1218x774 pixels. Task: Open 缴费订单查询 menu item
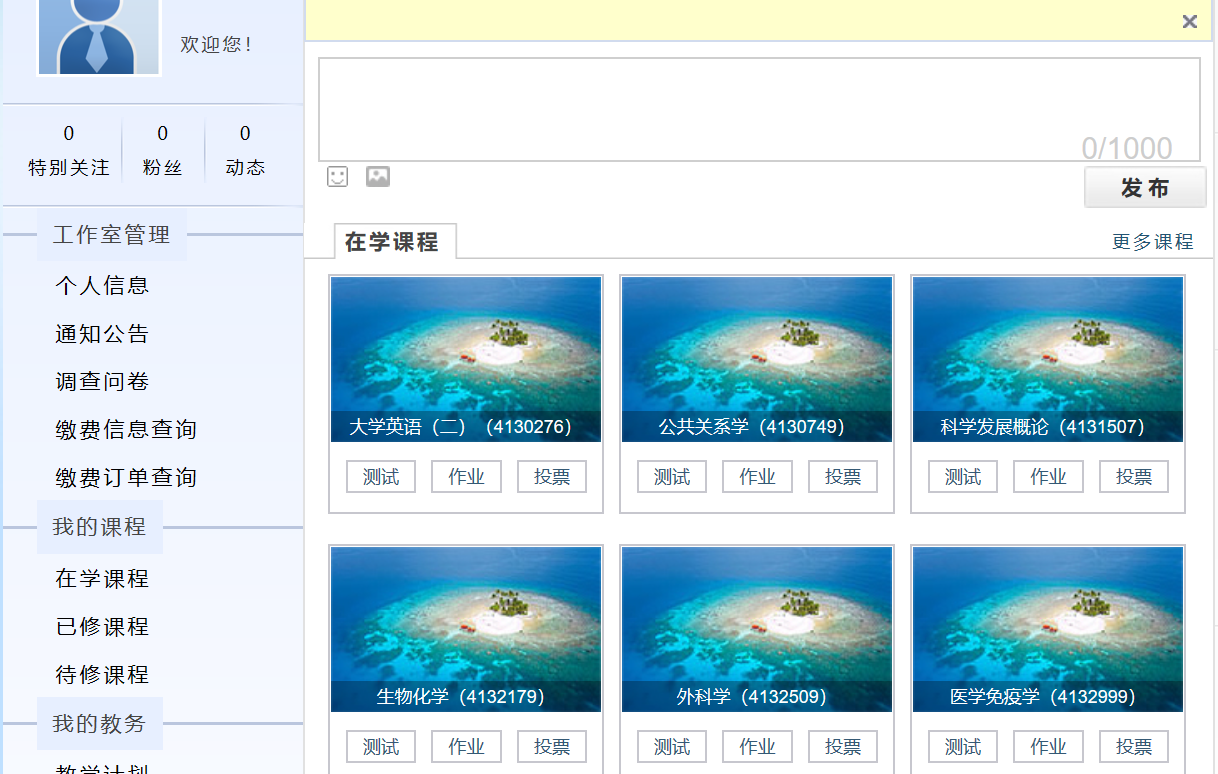126,478
